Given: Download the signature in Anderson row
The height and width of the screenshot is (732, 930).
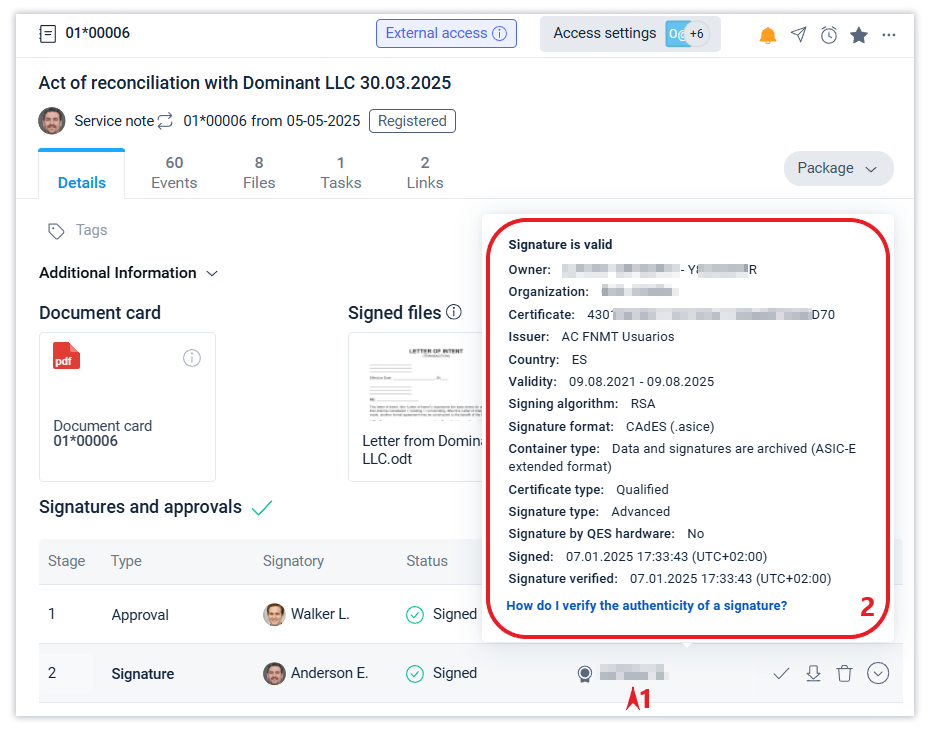Looking at the screenshot, I should (x=813, y=674).
